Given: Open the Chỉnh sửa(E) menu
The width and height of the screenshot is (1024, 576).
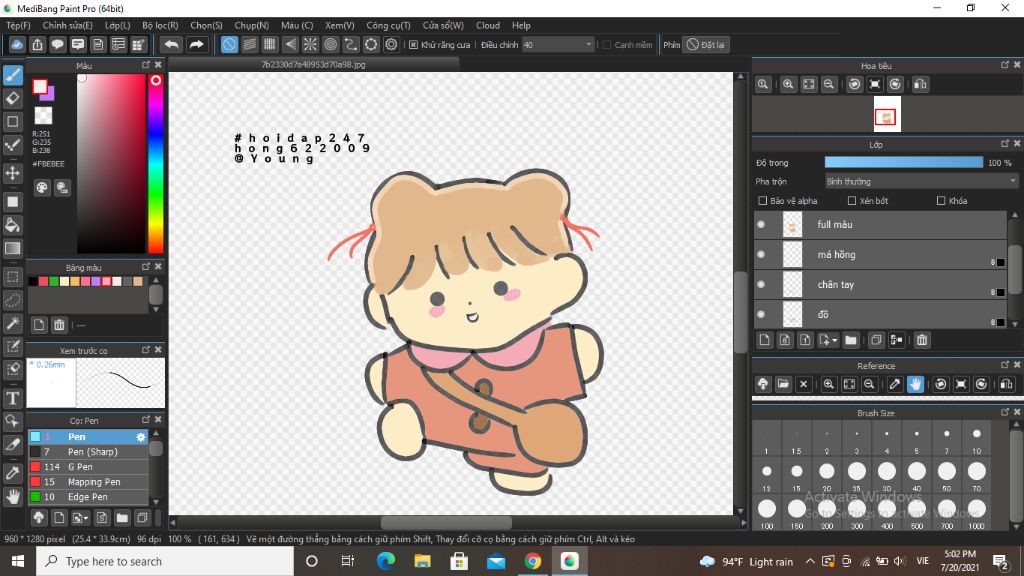Looking at the screenshot, I should [67, 25].
